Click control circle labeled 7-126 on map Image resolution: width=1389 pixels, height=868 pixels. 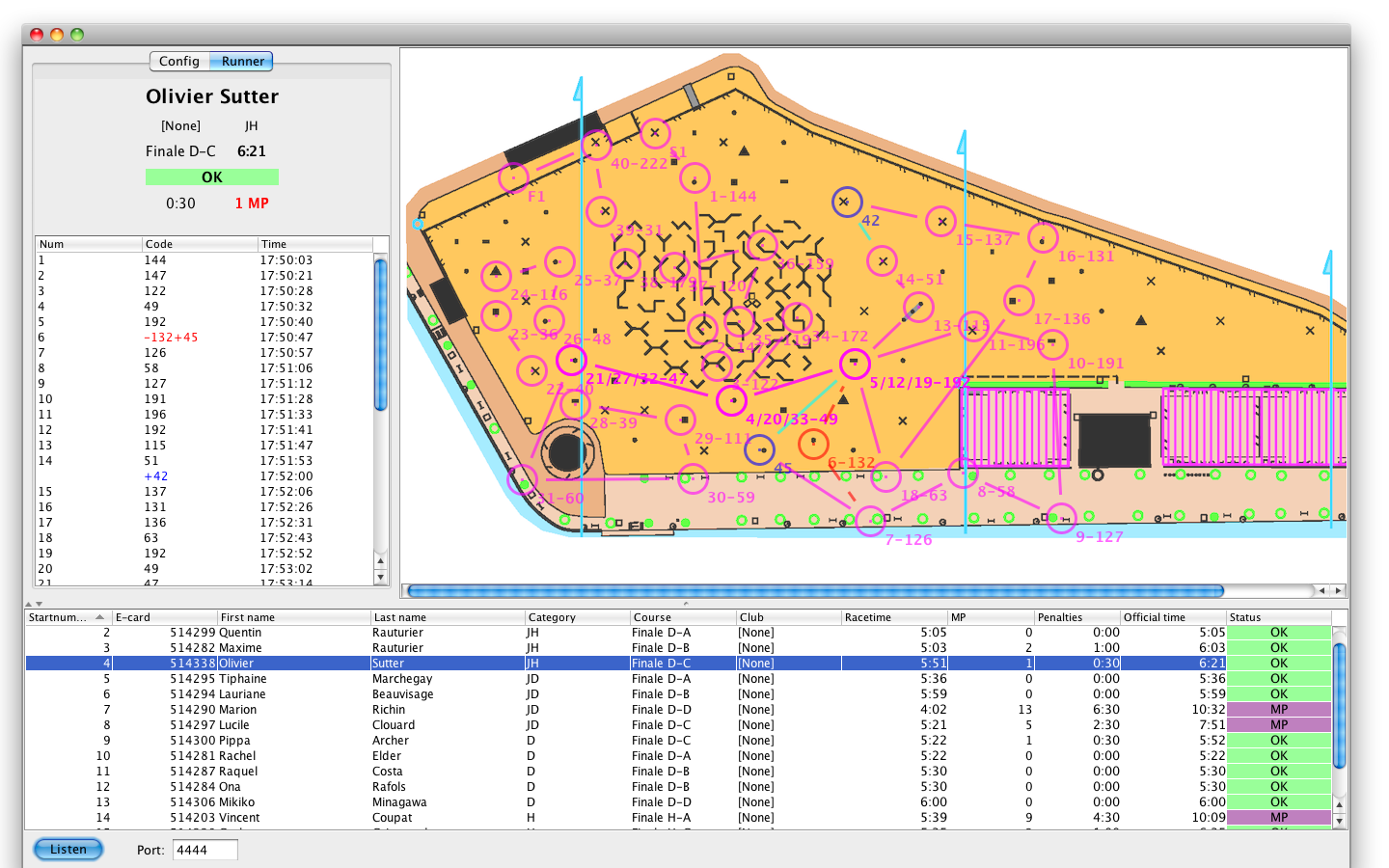[870, 522]
